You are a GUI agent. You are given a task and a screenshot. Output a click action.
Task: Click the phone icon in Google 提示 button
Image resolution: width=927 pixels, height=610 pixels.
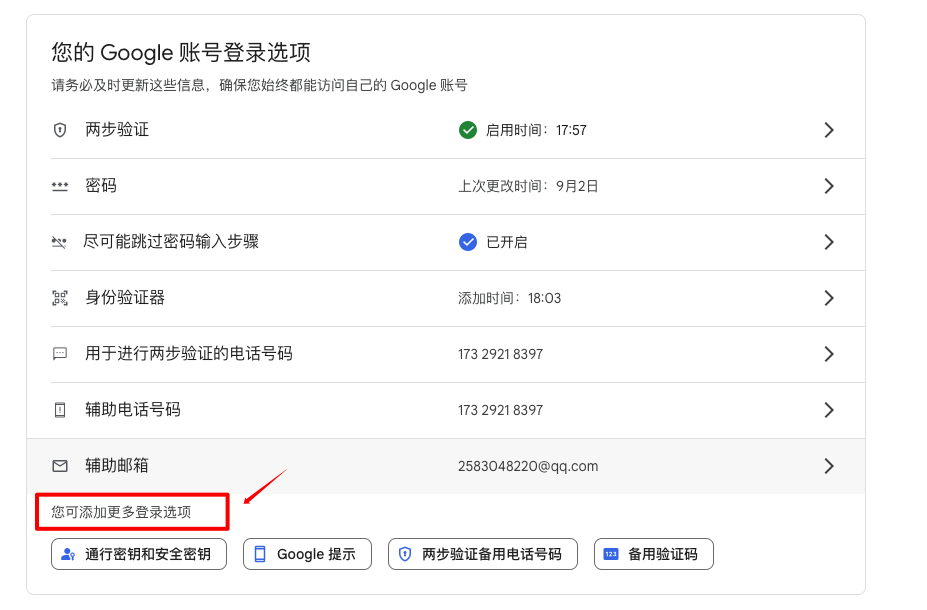click(260, 554)
